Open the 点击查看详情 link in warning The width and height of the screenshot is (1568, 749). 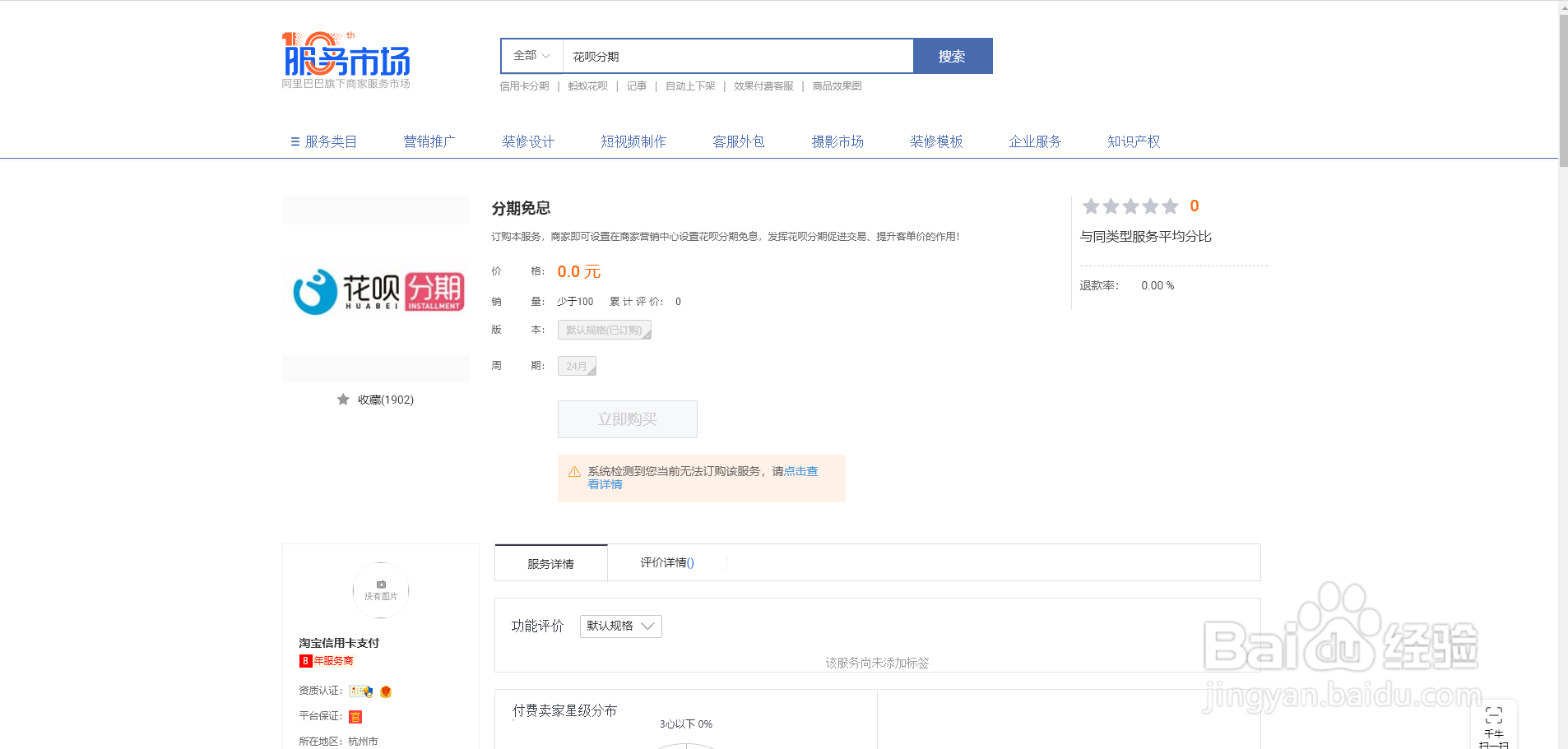click(x=800, y=471)
